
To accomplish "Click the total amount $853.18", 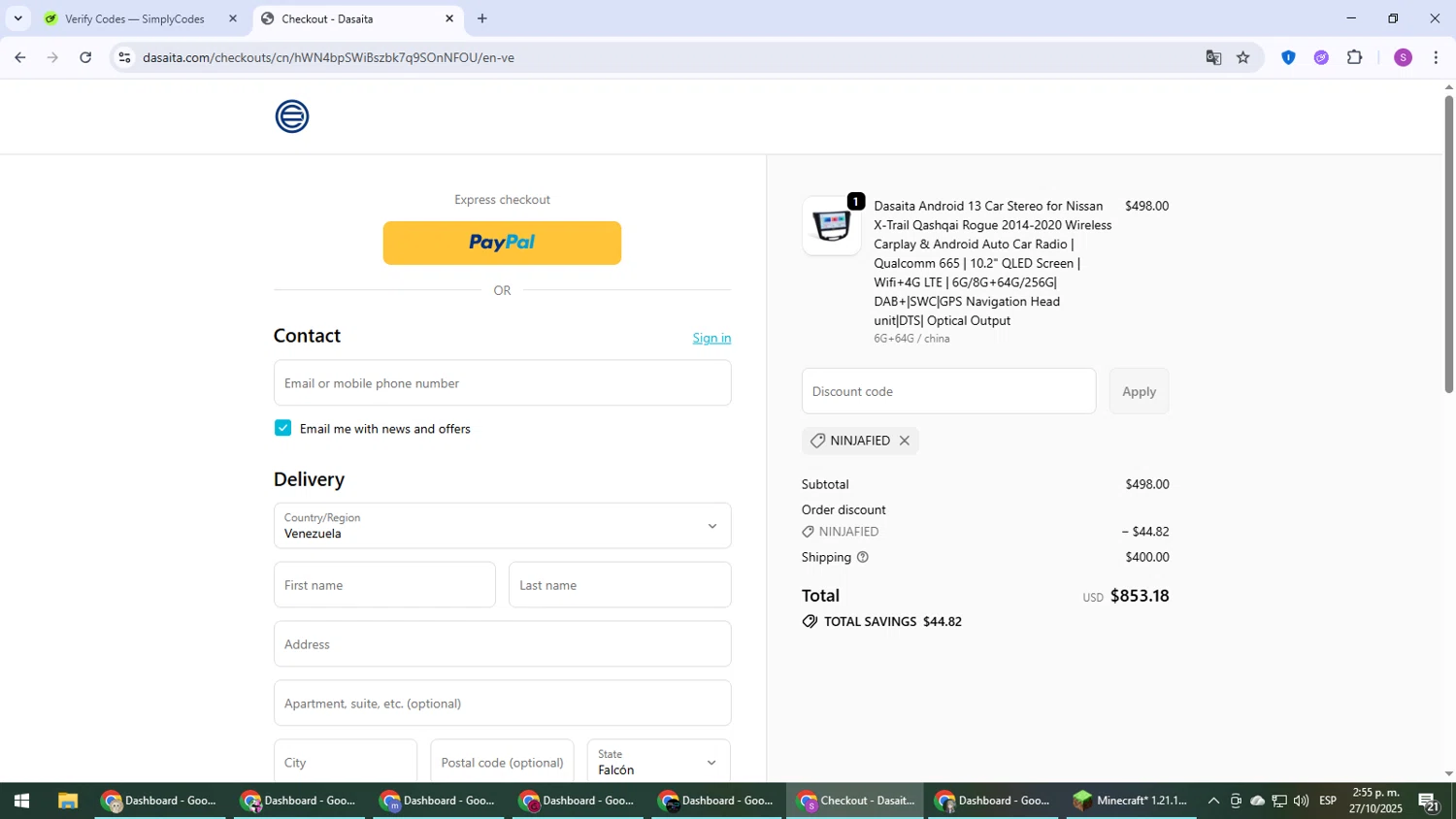I will click(x=1140, y=596).
